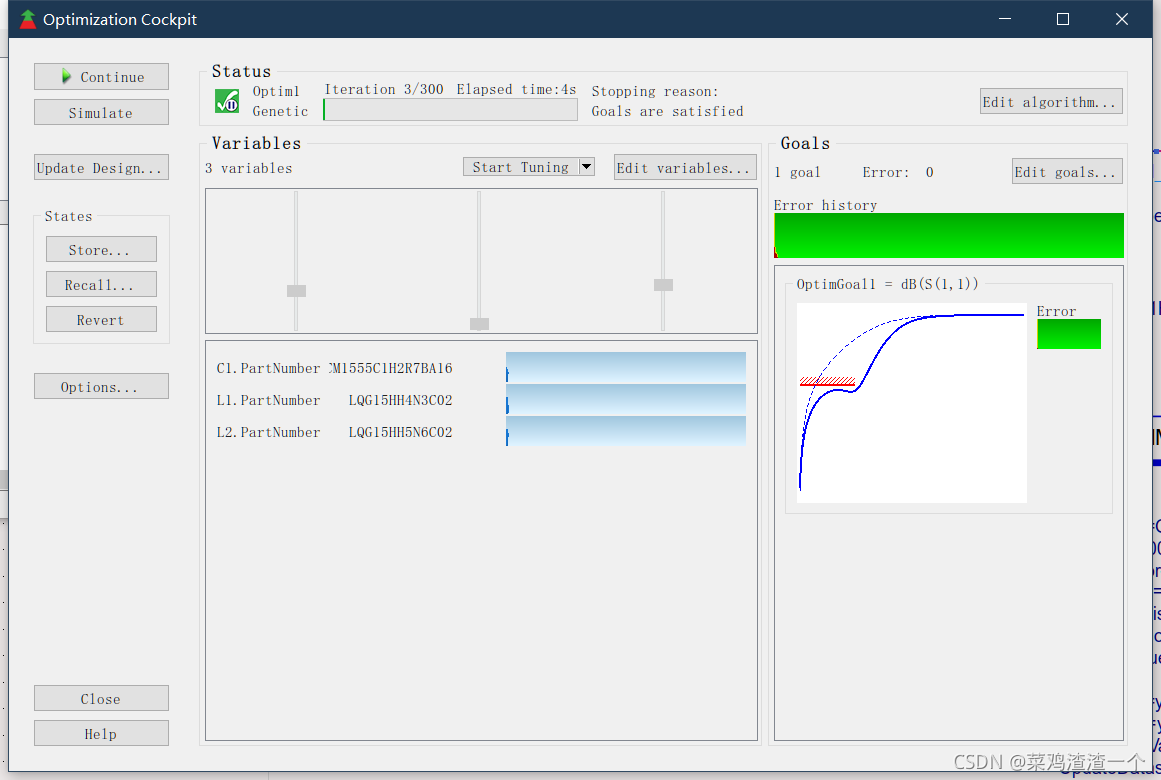This screenshot has height=780, width=1161.
Task: Click the Optim1 optimizer name text
Action: click(276, 91)
